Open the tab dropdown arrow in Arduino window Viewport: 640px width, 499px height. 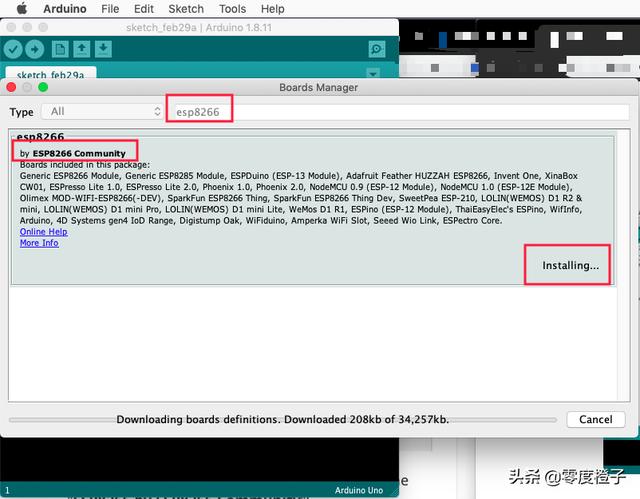tap(373, 73)
